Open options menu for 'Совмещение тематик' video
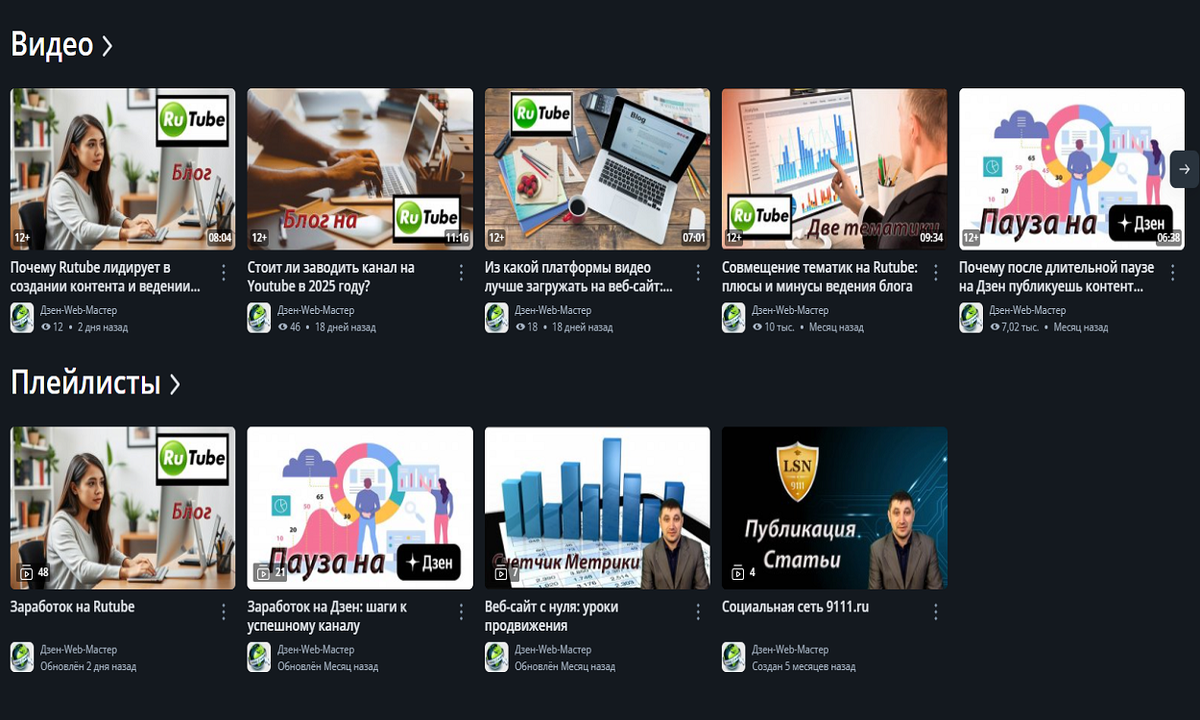1200x720 pixels. 936,272
